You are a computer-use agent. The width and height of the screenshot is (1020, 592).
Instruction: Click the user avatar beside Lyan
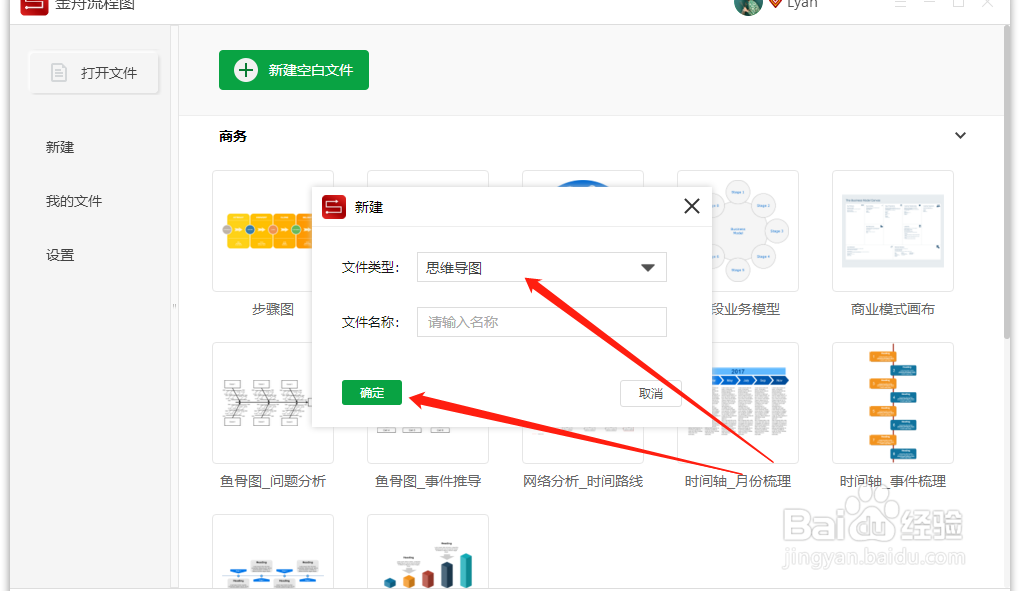(747, 6)
